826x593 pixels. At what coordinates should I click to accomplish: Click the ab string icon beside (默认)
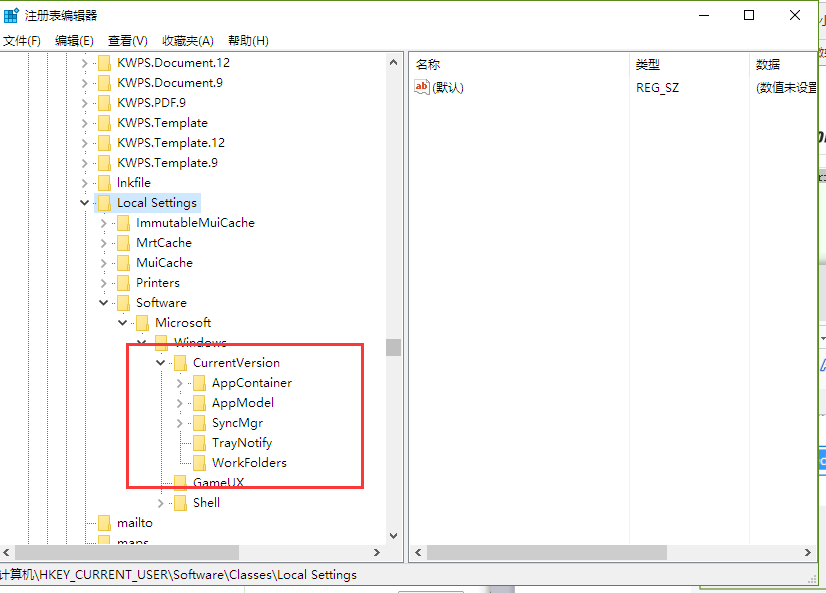pyautogui.click(x=422, y=87)
